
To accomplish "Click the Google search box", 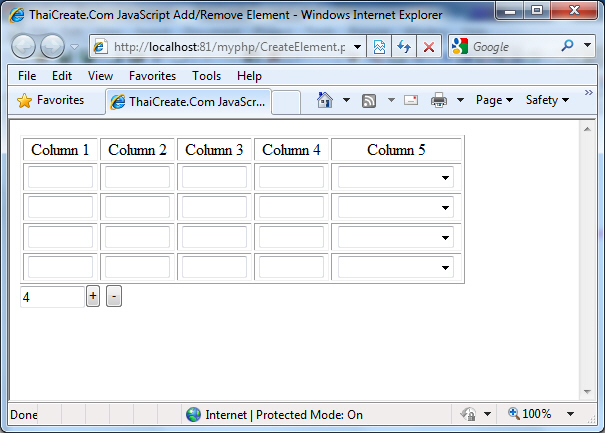I will coord(513,47).
